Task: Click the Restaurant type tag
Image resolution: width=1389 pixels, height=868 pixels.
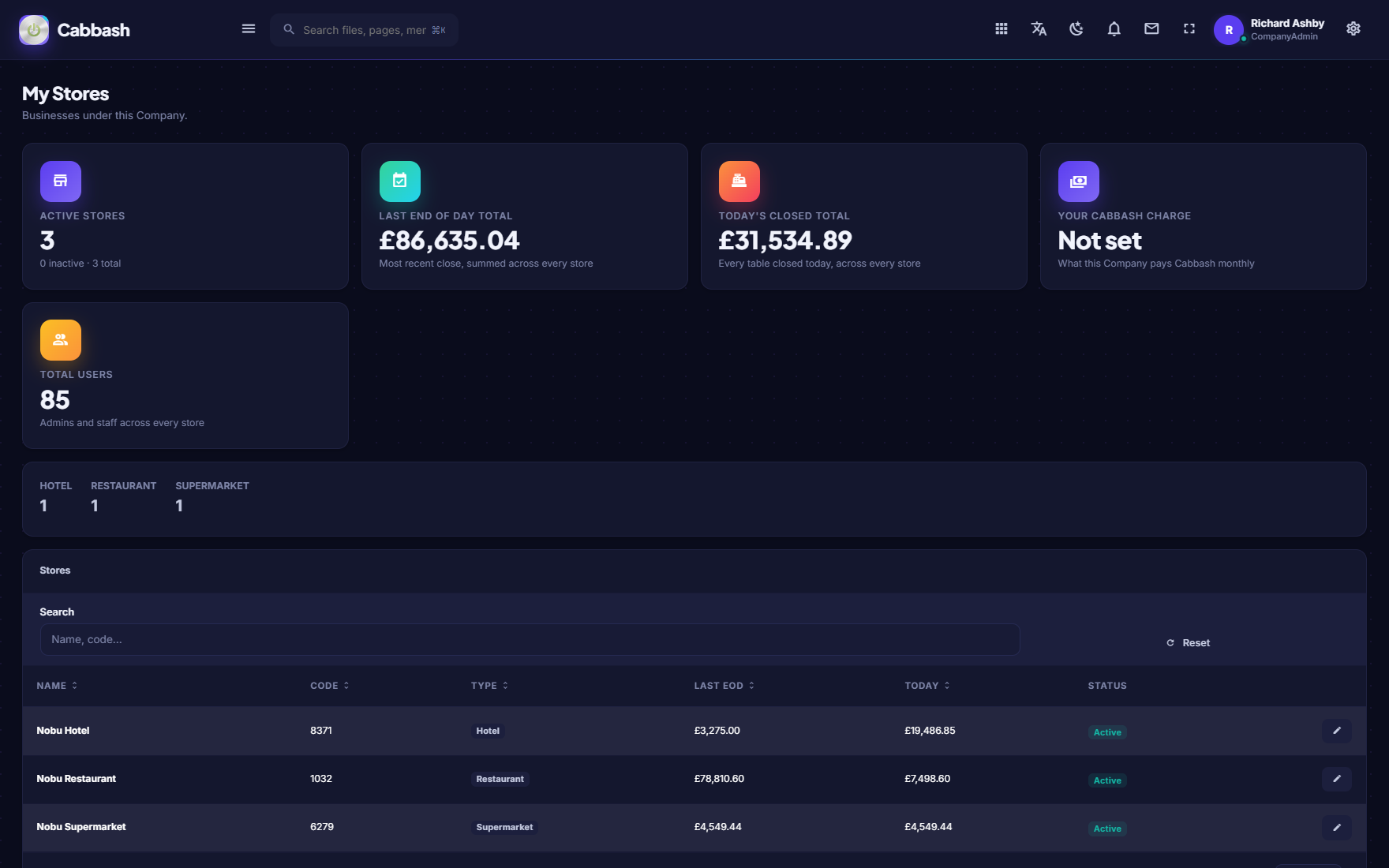Action: pyautogui.click(x=500, y=779)
